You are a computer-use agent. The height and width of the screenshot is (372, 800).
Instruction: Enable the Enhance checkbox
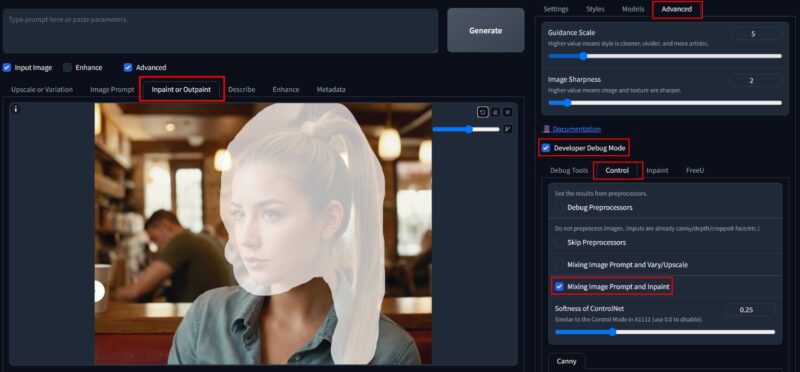click(x=67, y=67)
